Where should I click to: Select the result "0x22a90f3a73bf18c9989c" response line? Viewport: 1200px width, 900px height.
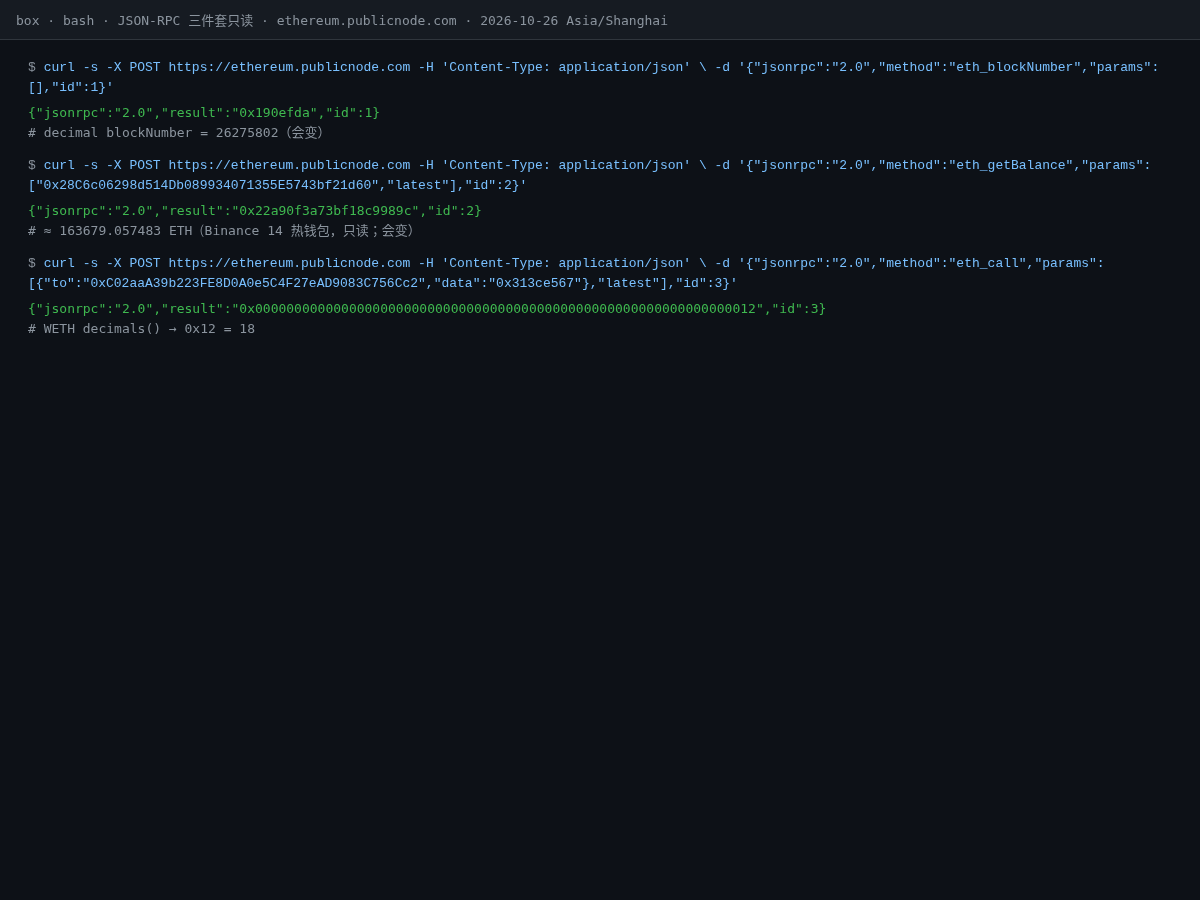point(255,211)
